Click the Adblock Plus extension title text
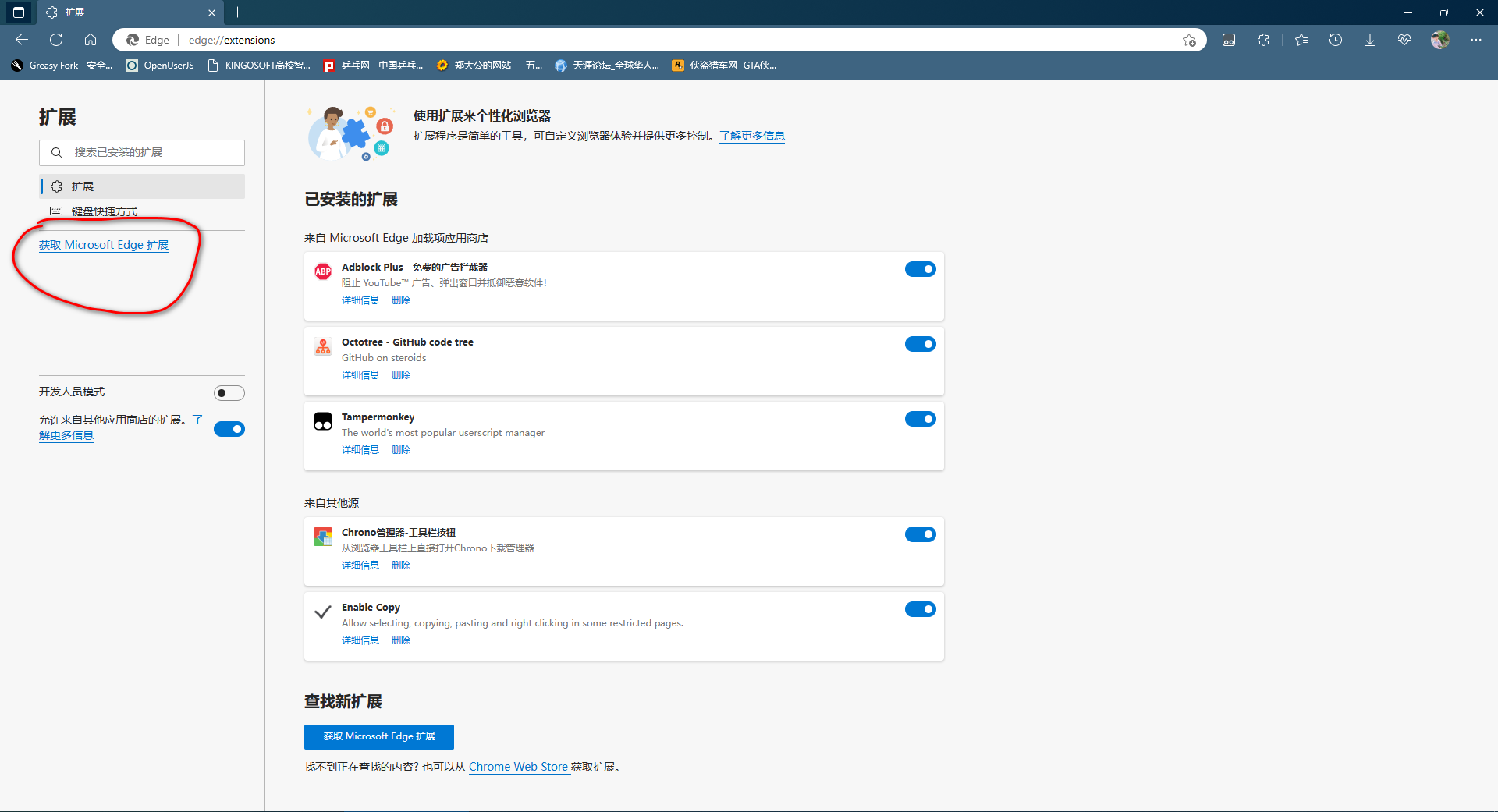The height and width of the screenshot is (812, 1498). (414, 268)
